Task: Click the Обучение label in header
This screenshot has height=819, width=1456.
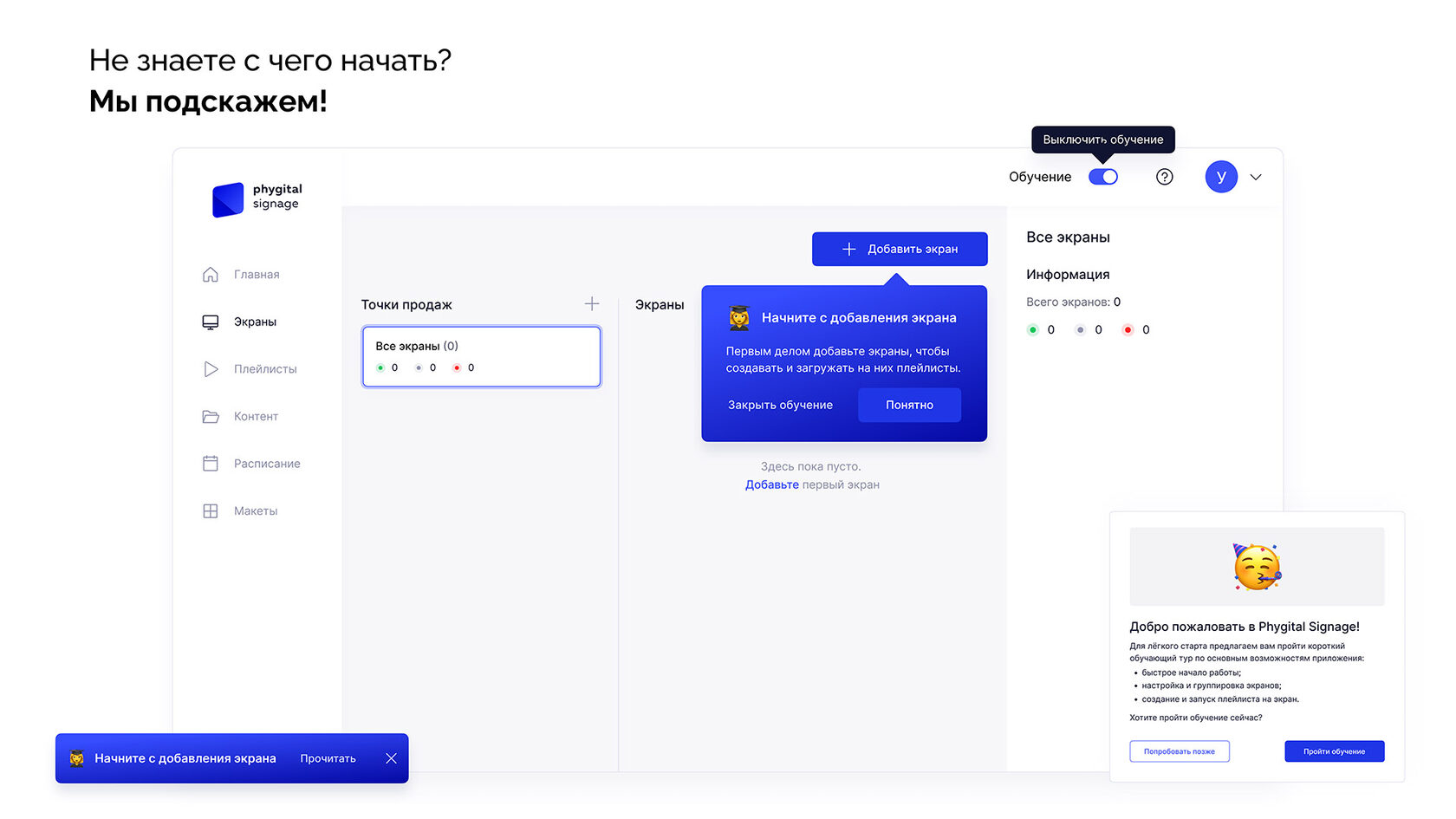Action: click(1040, 177)
